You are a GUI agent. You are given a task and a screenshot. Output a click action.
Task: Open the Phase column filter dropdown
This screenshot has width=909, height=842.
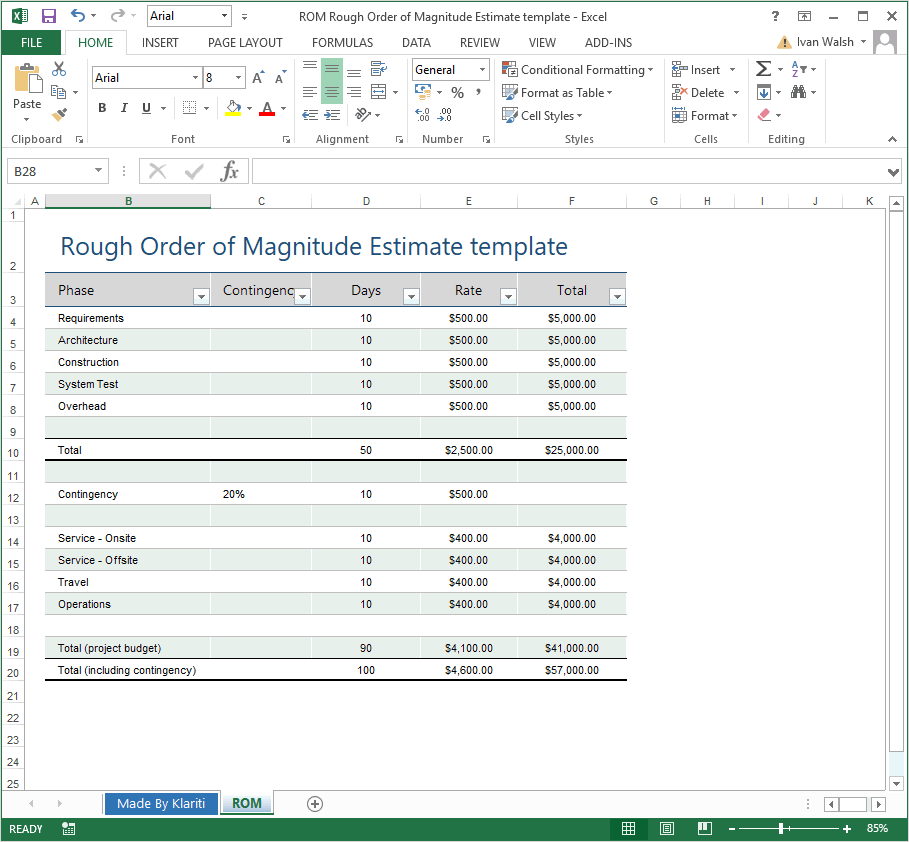201,296
